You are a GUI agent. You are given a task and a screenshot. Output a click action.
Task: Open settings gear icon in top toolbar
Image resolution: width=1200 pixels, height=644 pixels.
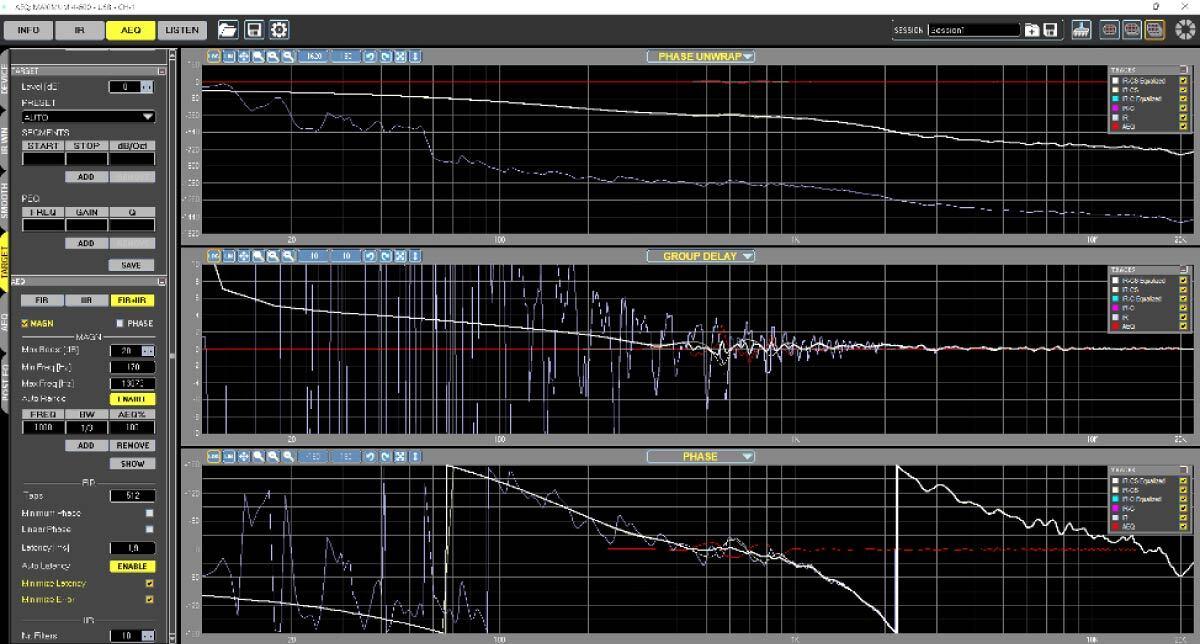279,30
